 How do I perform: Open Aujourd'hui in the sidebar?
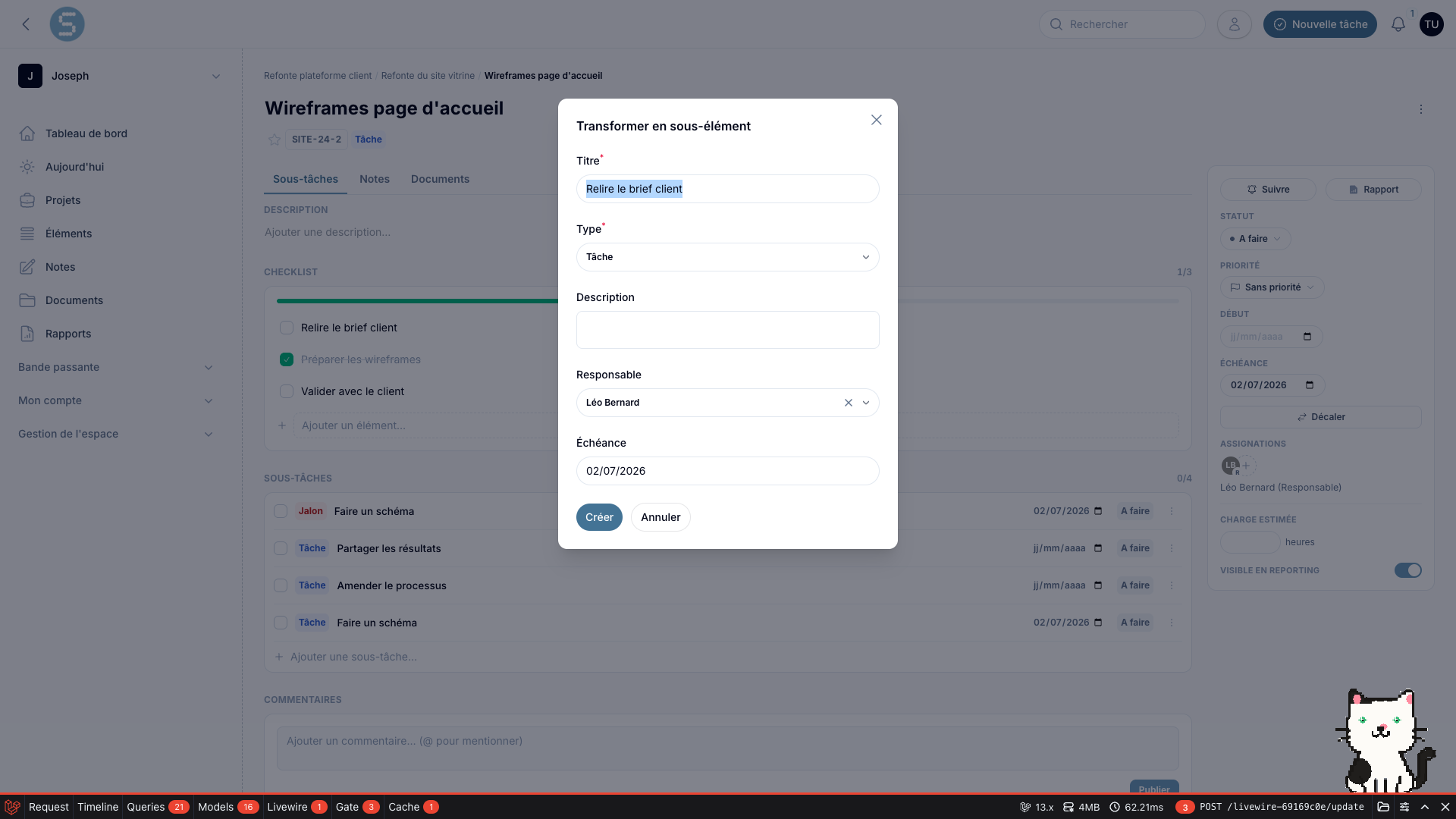(74, 167)
